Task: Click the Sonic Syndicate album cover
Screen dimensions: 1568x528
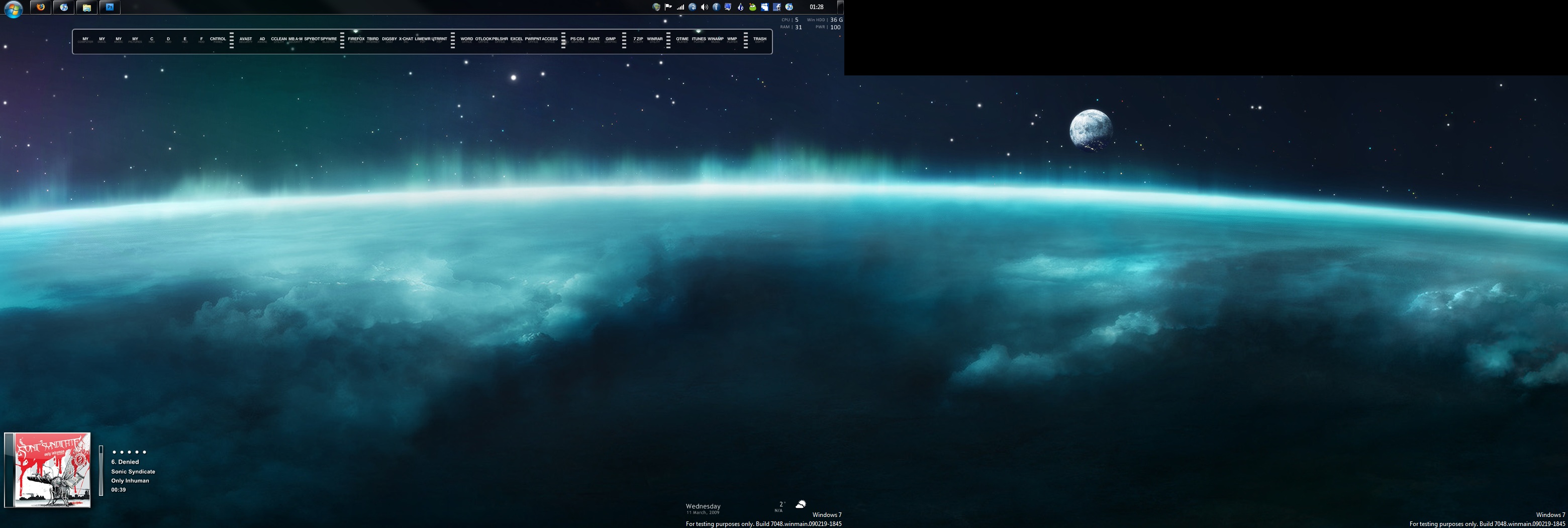Action: (52, 470)
